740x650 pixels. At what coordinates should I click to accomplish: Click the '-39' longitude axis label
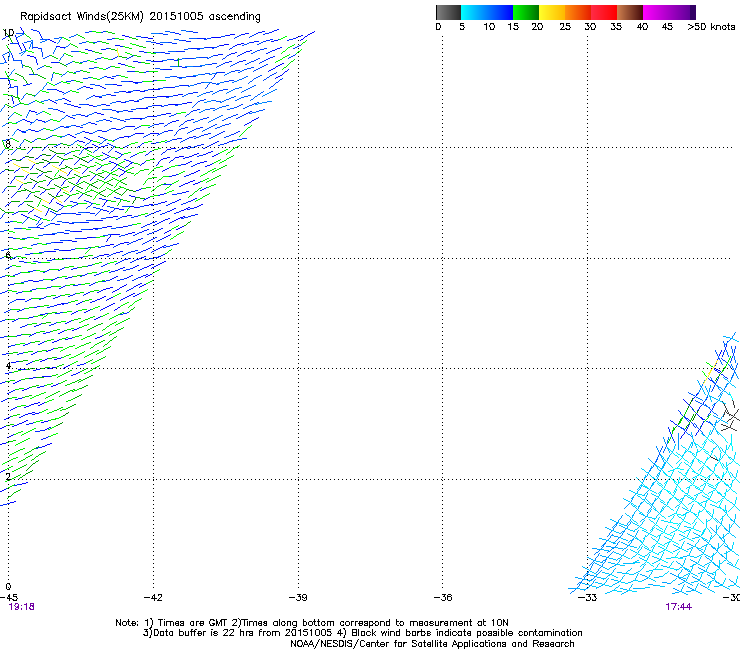click(x=298, y=598)
